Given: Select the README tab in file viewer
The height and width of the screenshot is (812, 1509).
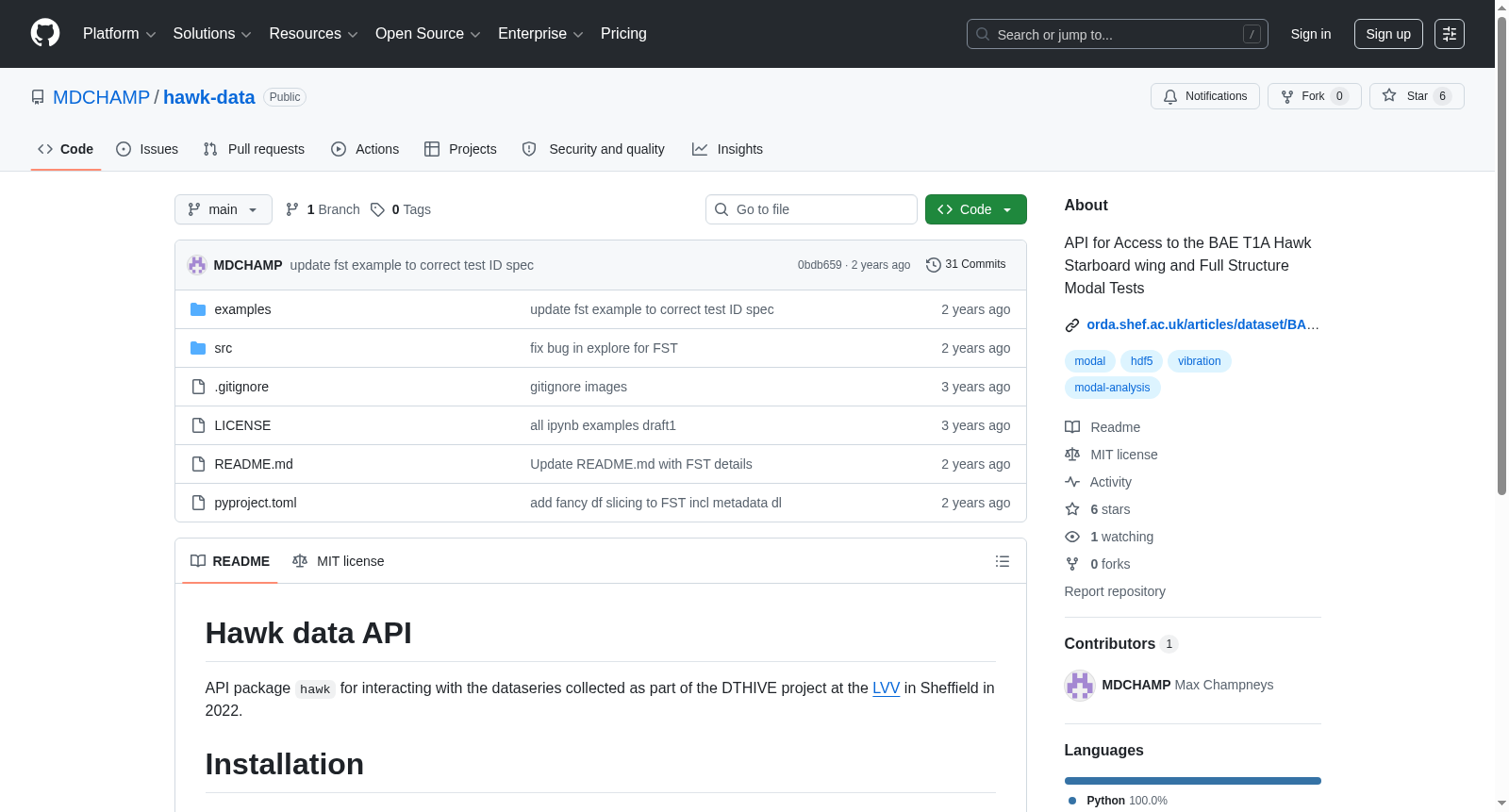Looking at the screenshot, I should [230, 561].
